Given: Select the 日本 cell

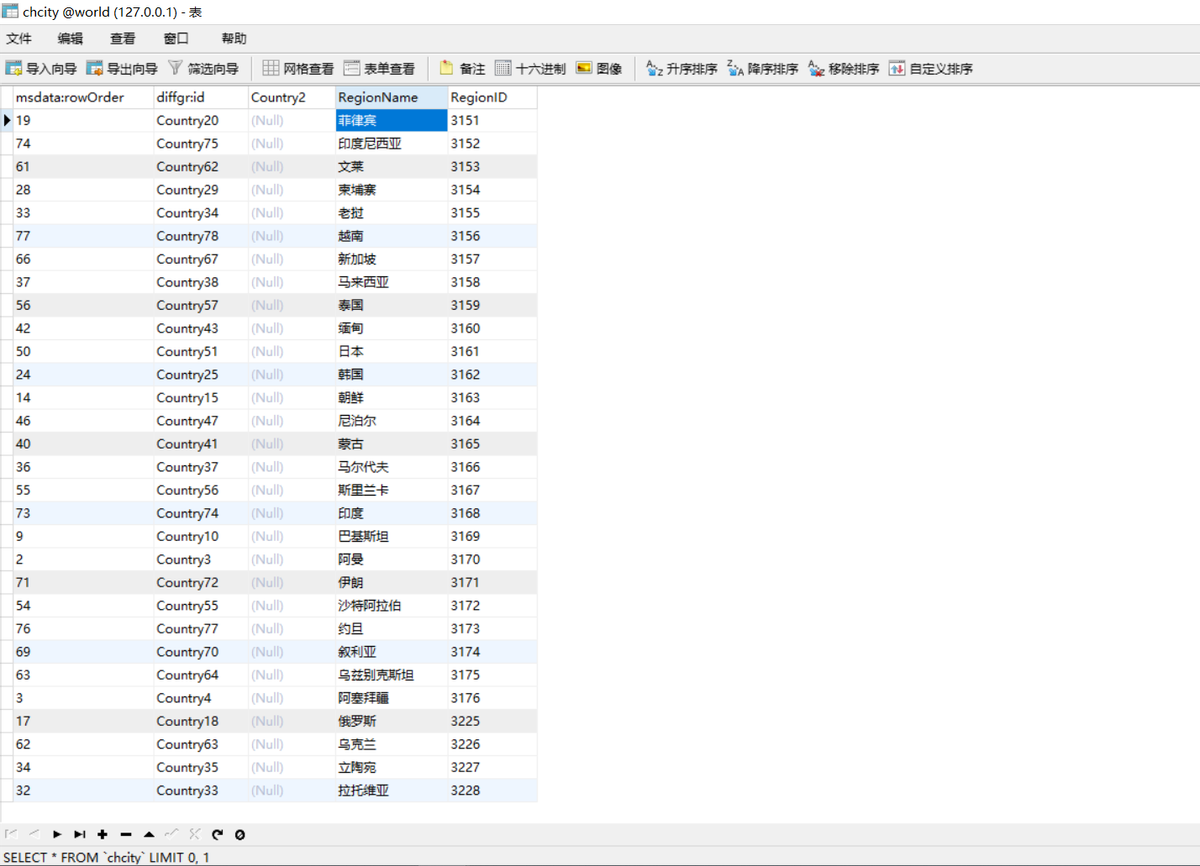Looking at the screenshot, I should (x=392, y=351).
